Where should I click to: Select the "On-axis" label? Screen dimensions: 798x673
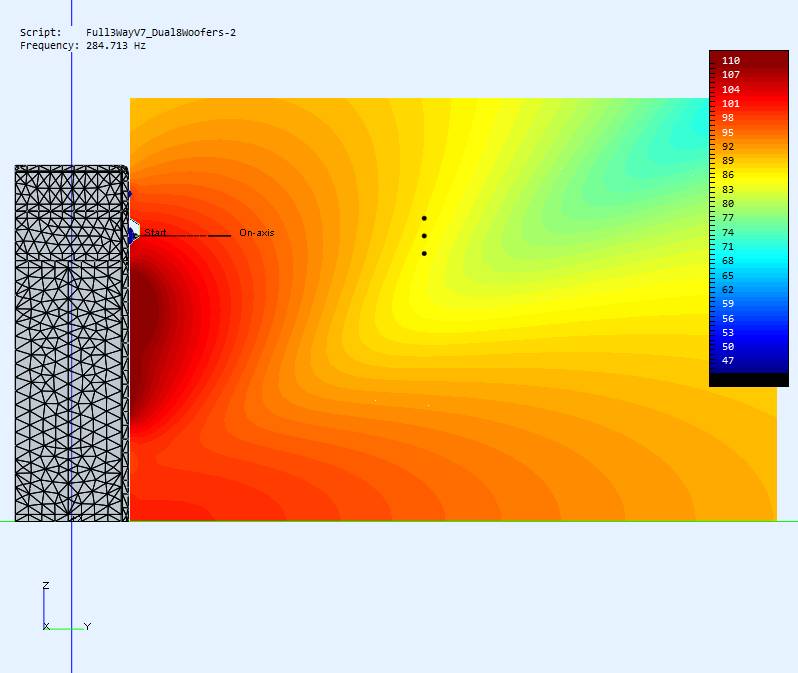pos(256,233)
